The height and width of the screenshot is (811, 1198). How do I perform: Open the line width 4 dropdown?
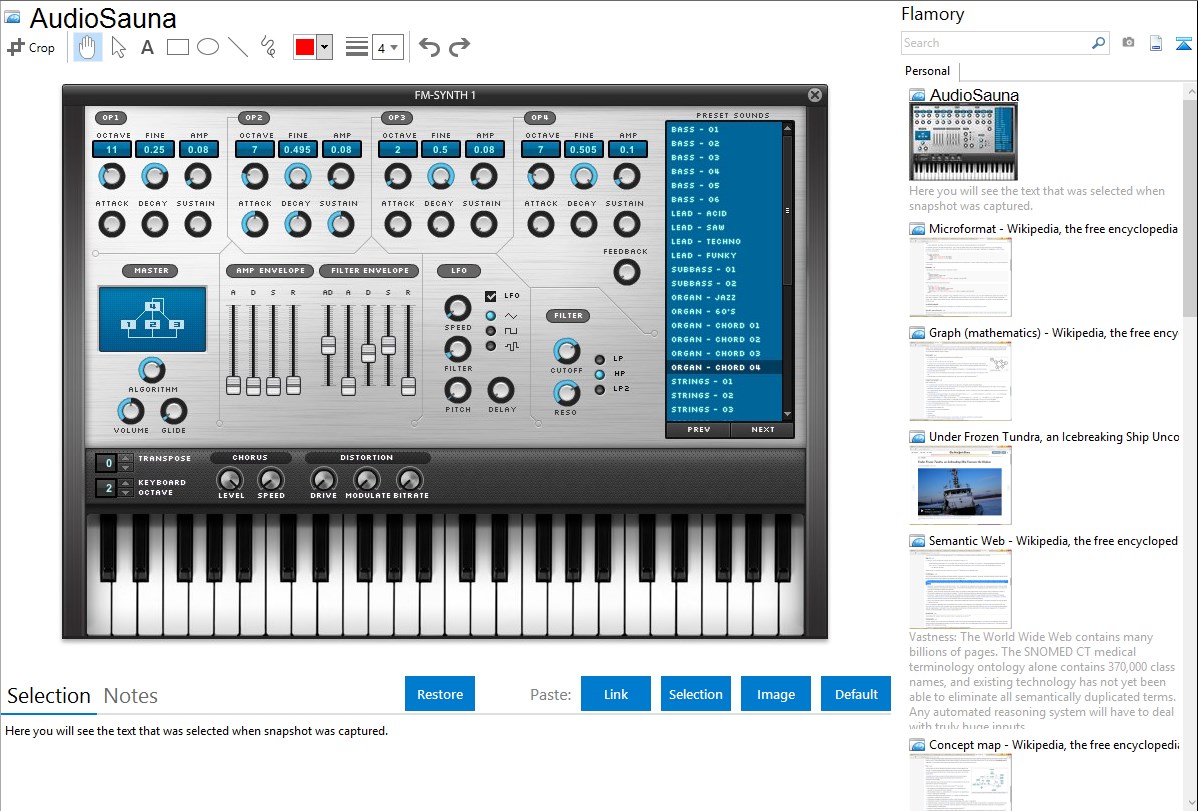[388, 47]
